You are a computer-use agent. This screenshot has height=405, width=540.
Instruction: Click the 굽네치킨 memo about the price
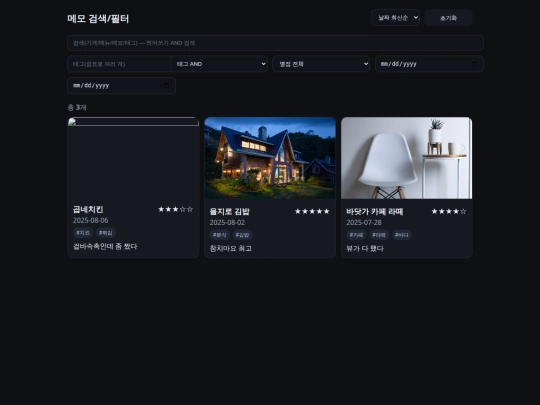tap(105, 246)
